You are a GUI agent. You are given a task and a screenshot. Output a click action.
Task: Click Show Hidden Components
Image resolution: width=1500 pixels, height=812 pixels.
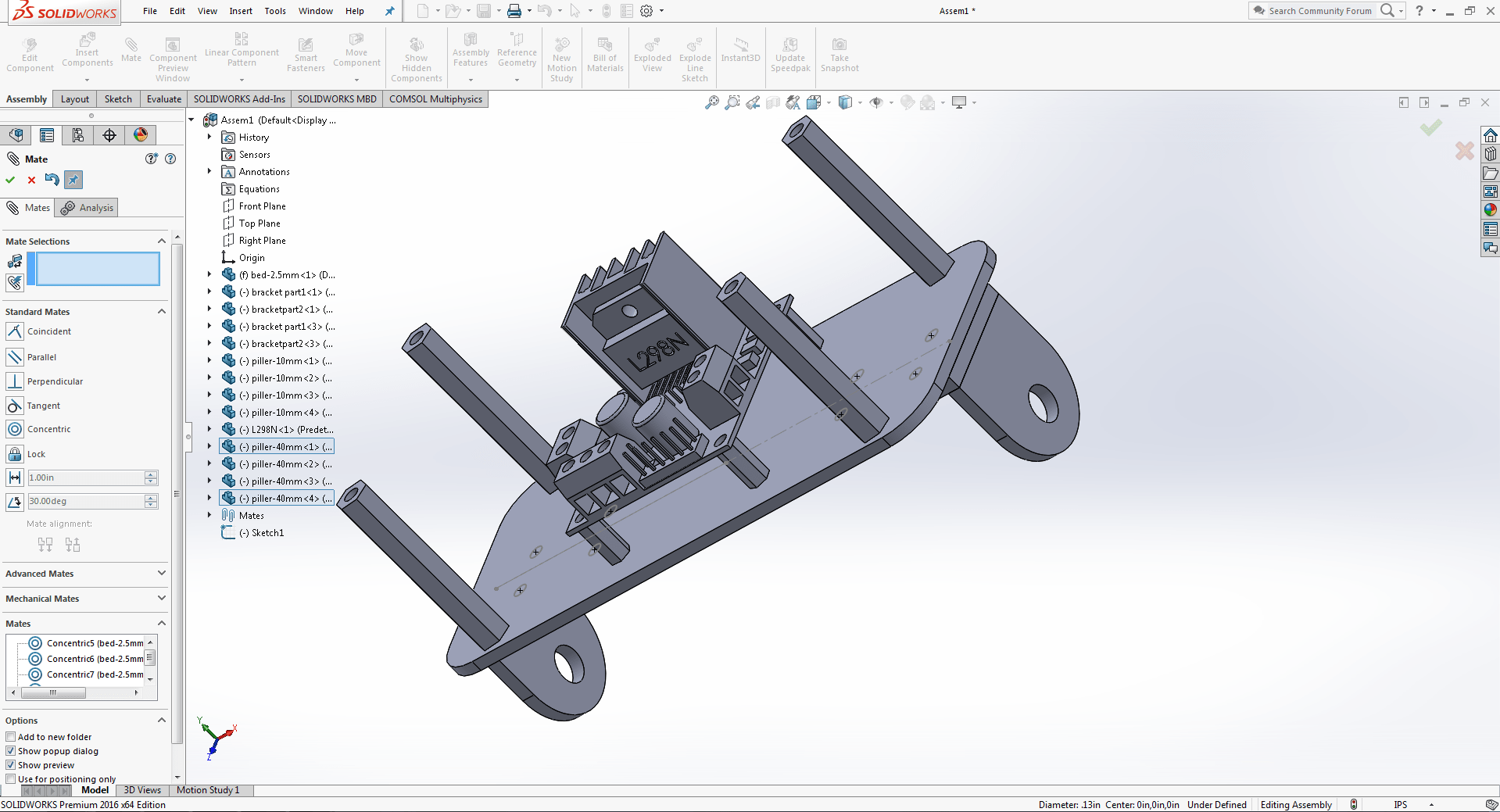click(x=416, y=59)
